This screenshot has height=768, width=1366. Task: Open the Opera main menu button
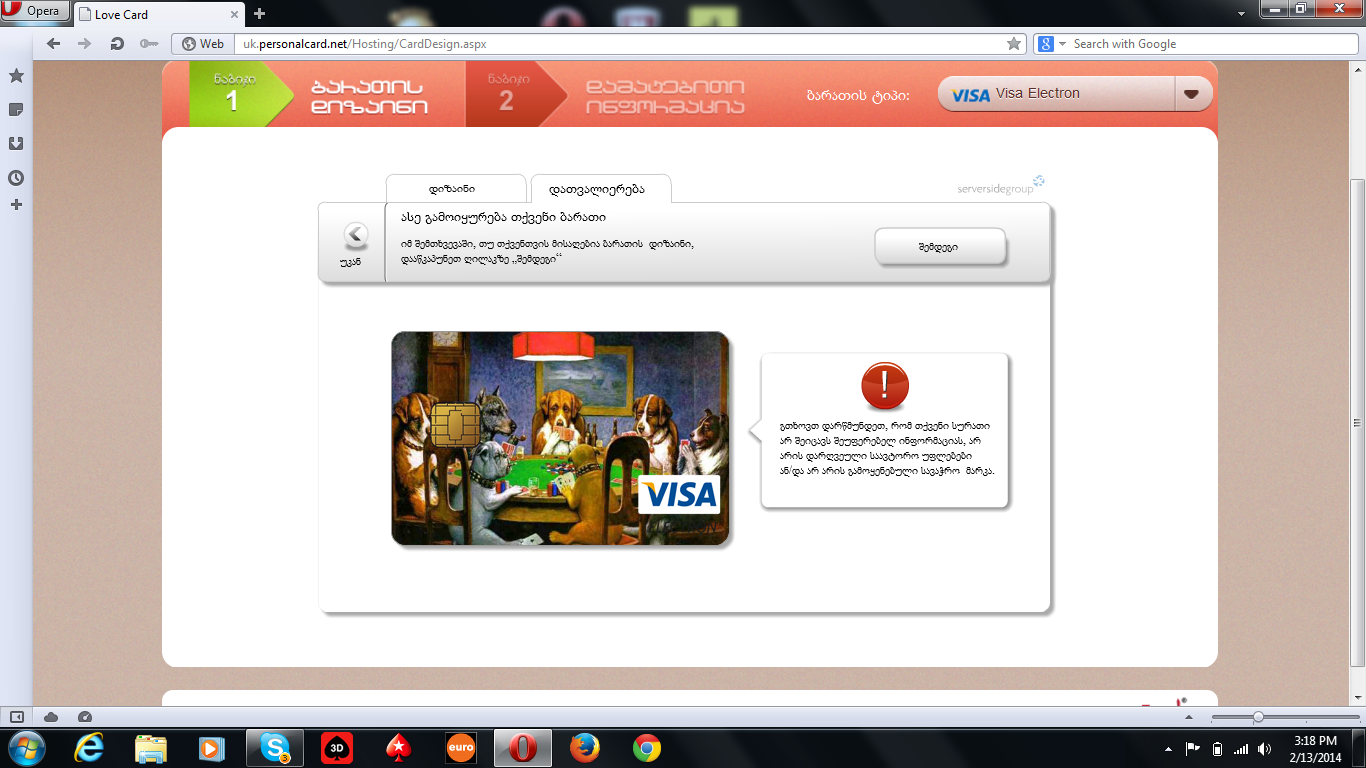tap(34, 12)
